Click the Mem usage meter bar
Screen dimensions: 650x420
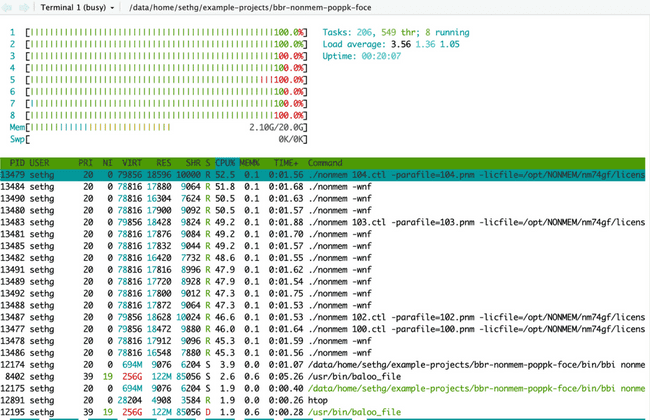[159, 127]
